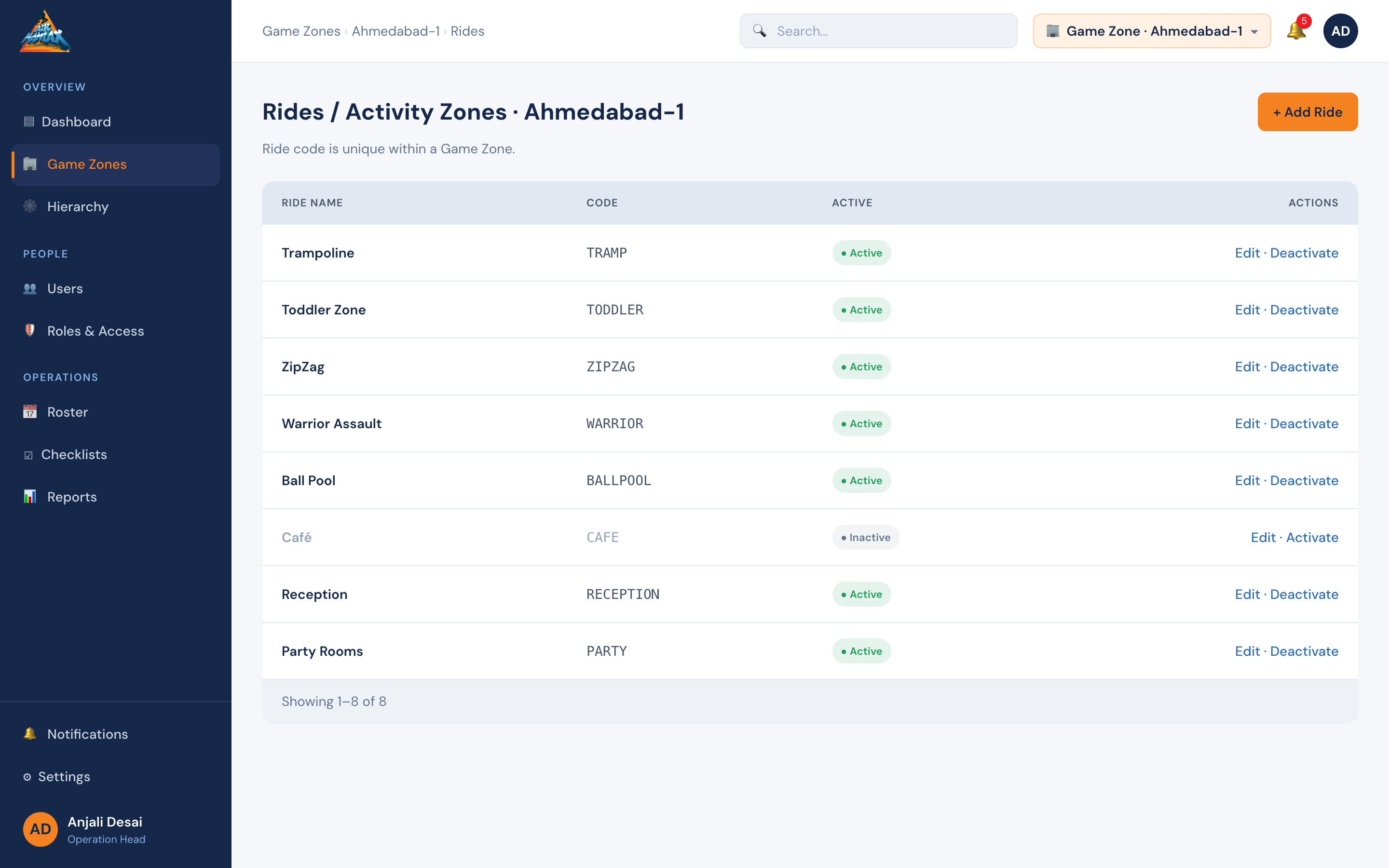Deactivate the Toddler Zone ride

[1304, 310]
